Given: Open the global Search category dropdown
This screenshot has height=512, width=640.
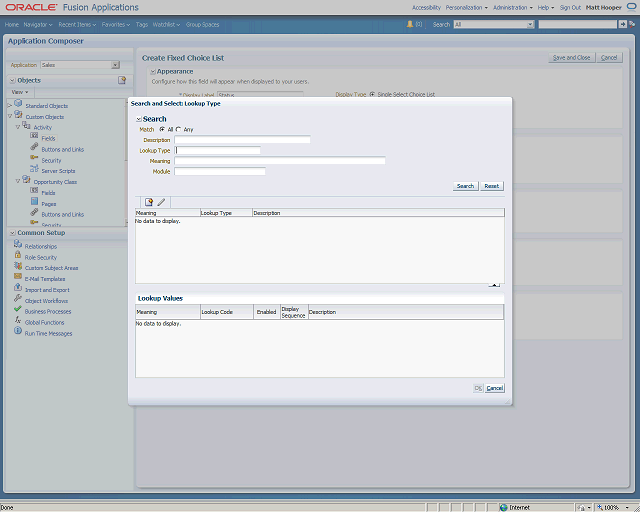Looking at the screenshot, I should [530, 24].
